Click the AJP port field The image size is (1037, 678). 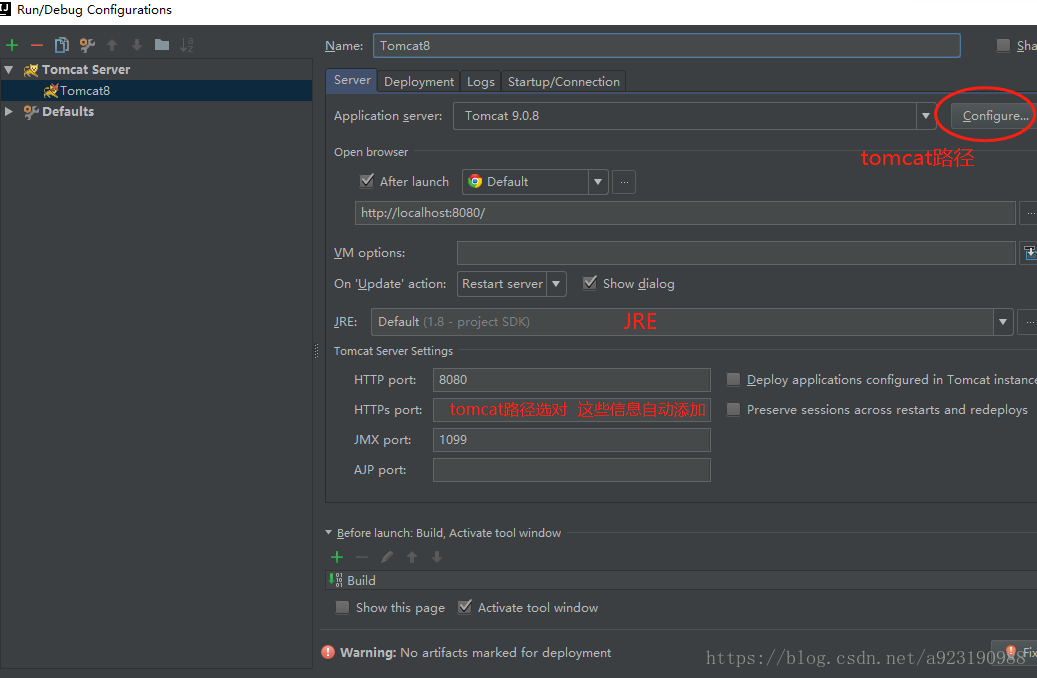pyautogui.click(x=572, y=470)
